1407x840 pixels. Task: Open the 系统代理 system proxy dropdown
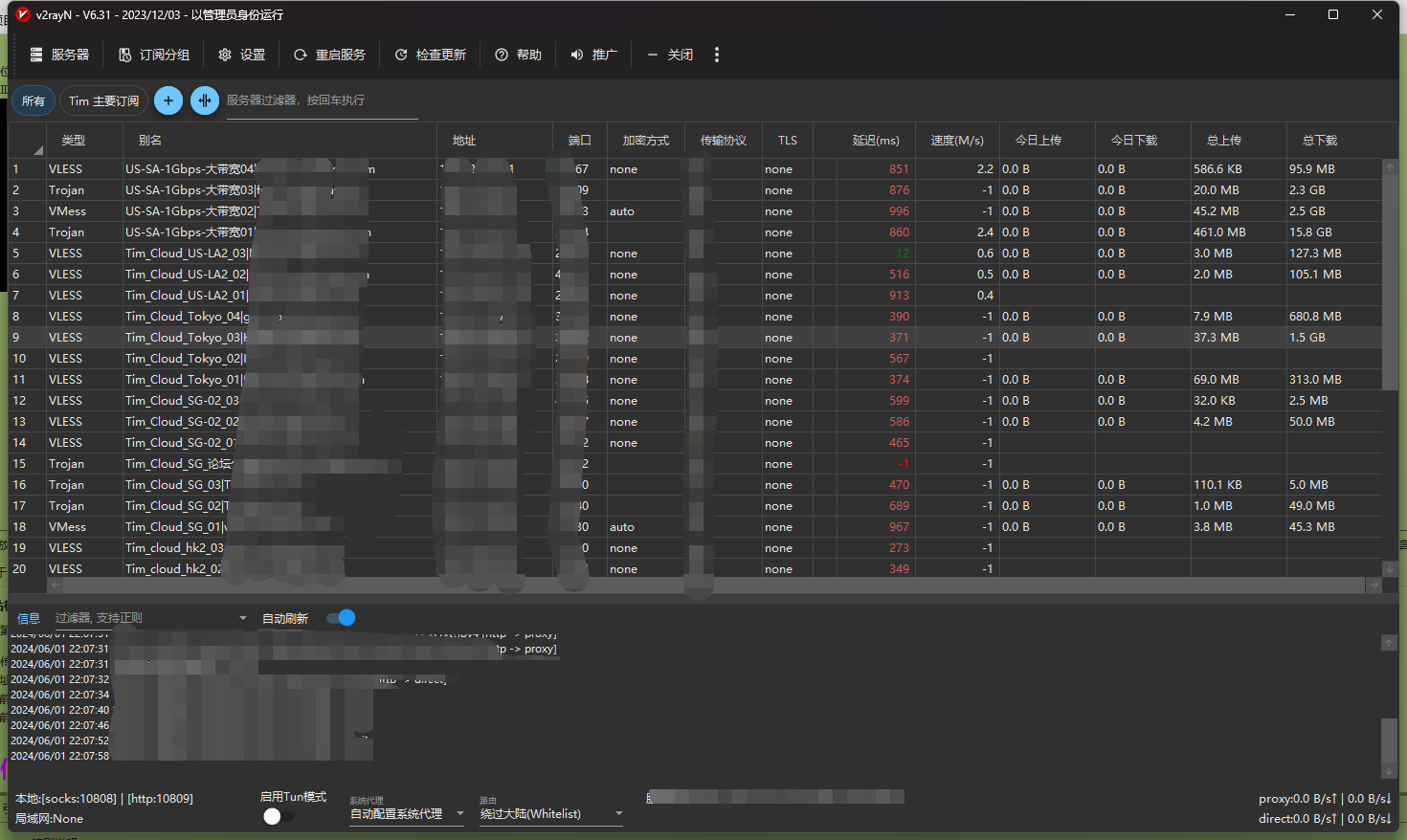[x=407, y=814]
